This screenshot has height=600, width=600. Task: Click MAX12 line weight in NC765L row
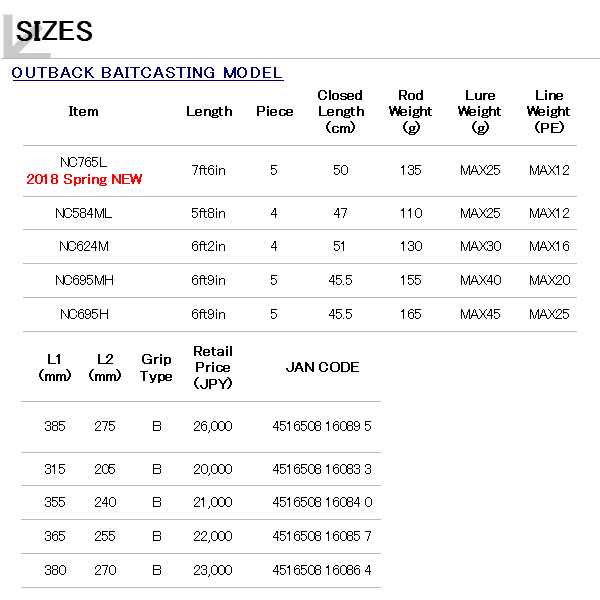point(549,170)
